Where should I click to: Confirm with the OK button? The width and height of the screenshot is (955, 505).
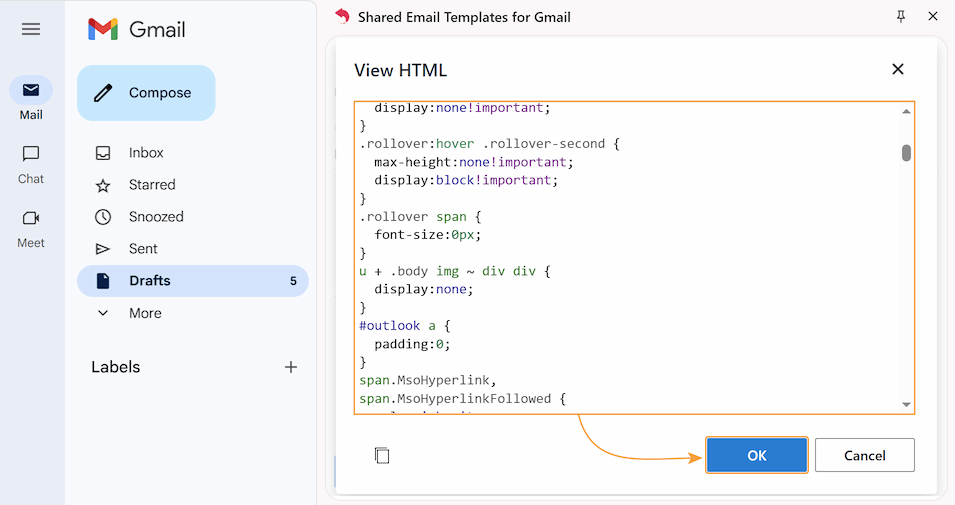757,455
